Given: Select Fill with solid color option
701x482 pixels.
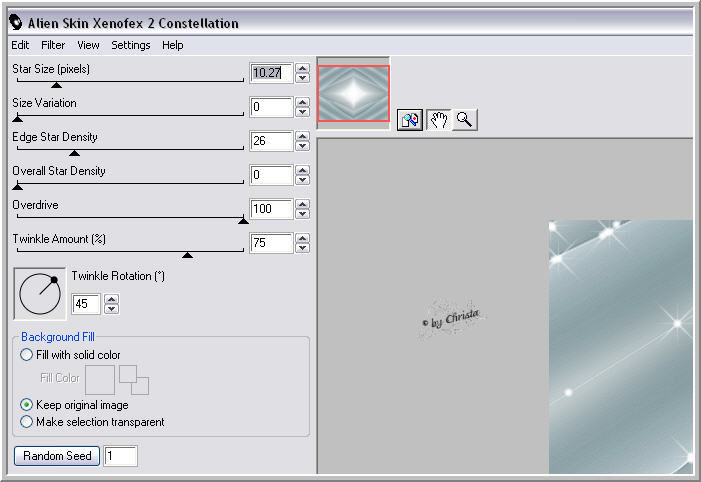Looking at the screenshot, I should tap(26, 355).
